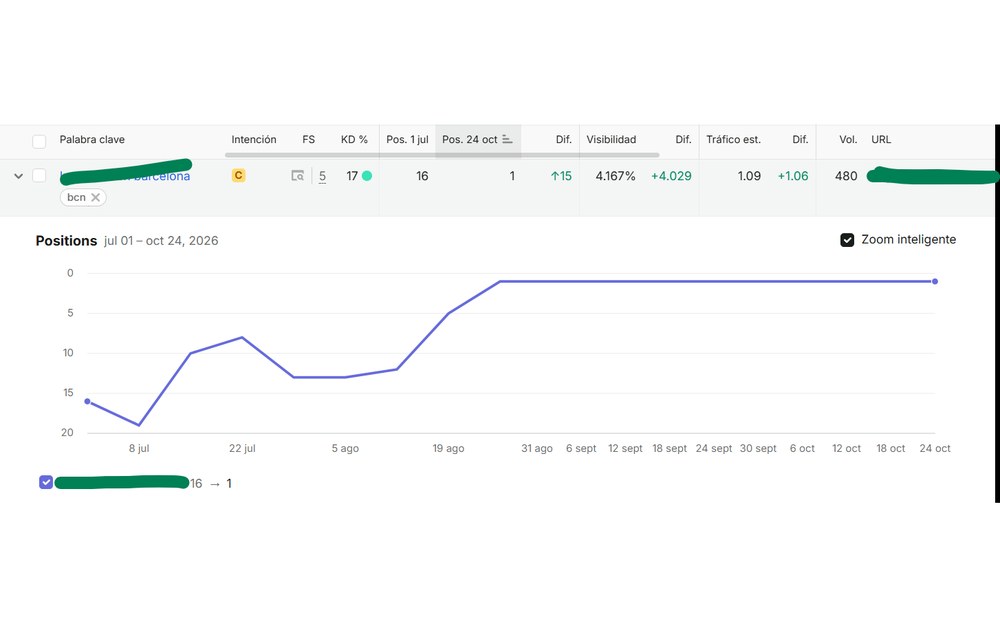Tick the select-all checkbox in header
Screen dimensions: 1000x628
pos(39,141)
